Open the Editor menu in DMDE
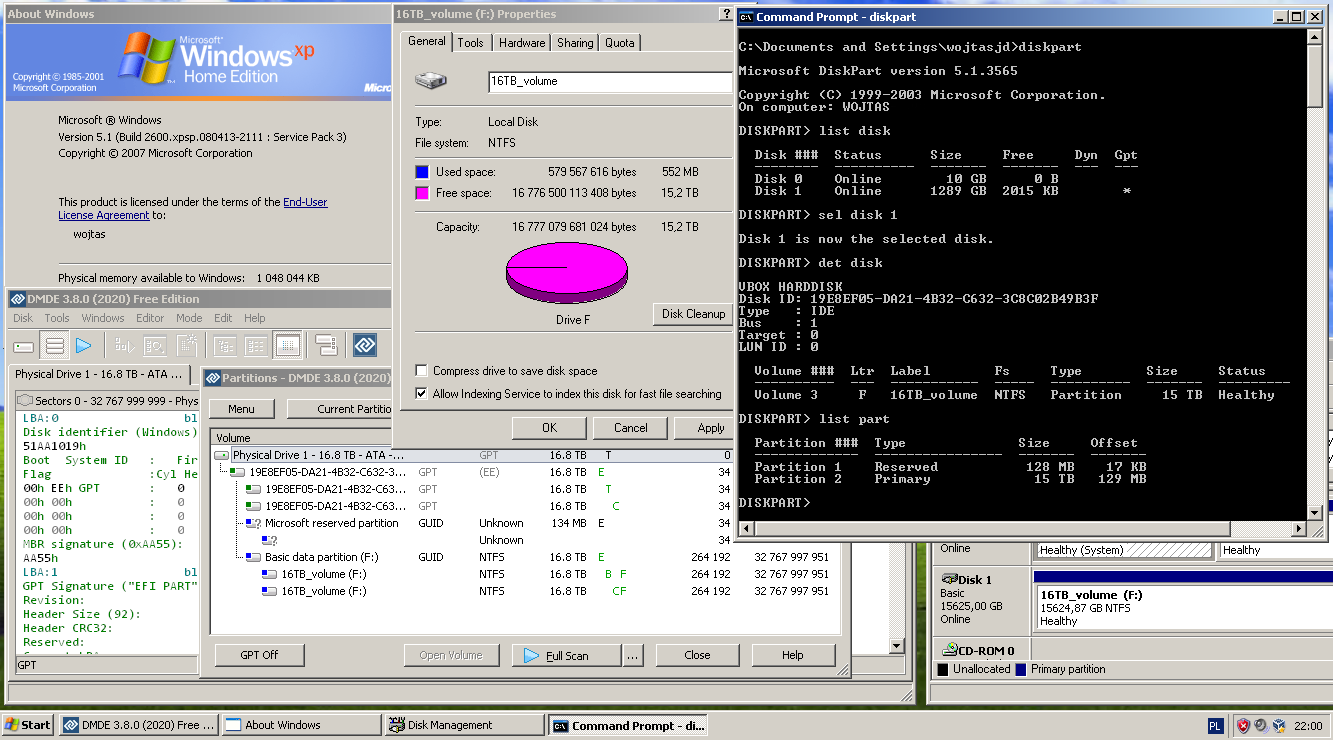The height and width of the screenshot is (740, 1333). [x=150, y=318]
